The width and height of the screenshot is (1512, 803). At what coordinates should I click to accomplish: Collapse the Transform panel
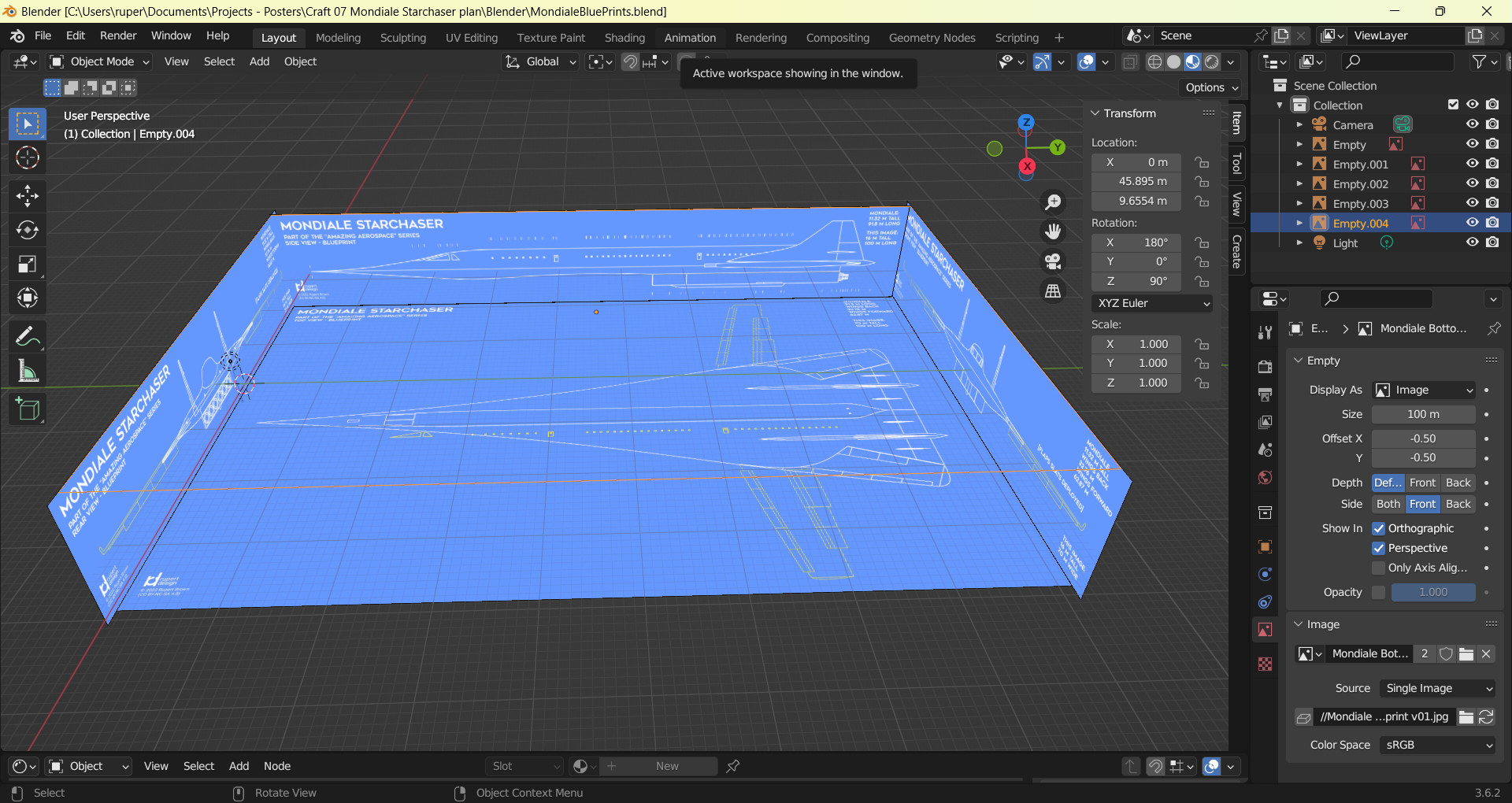(x=1095, y=113)
